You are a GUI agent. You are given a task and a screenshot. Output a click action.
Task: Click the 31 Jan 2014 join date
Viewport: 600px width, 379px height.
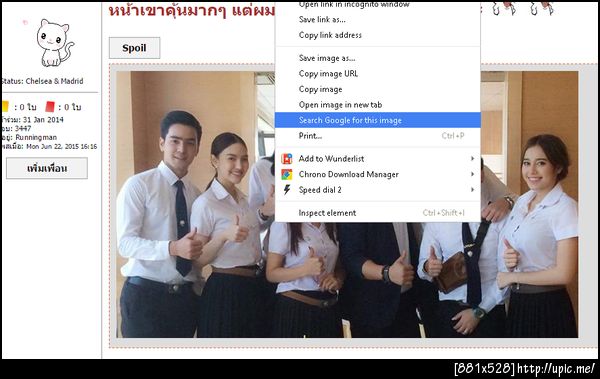[x=43, y=119]
